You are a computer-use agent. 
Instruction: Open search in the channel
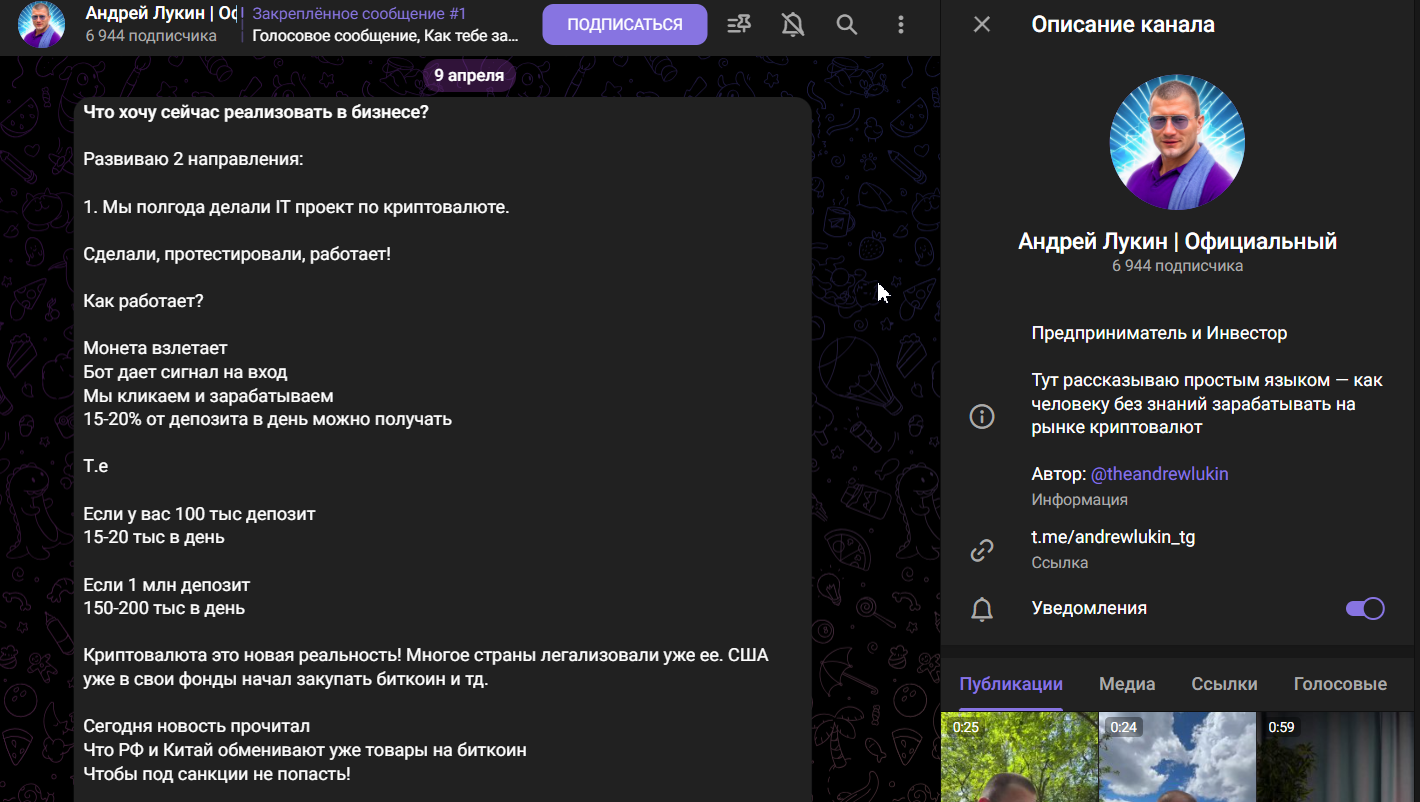(847, 25)
